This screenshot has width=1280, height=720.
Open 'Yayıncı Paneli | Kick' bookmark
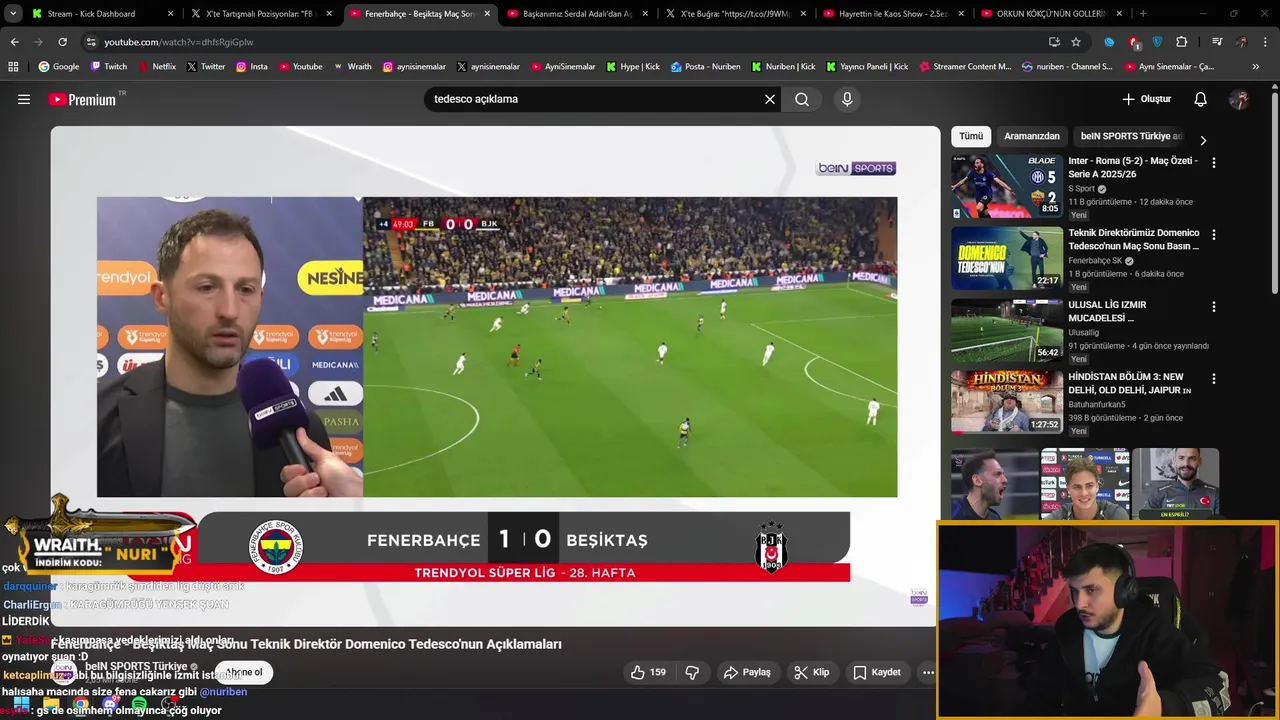pyautogui.click(x=867, y=67)
